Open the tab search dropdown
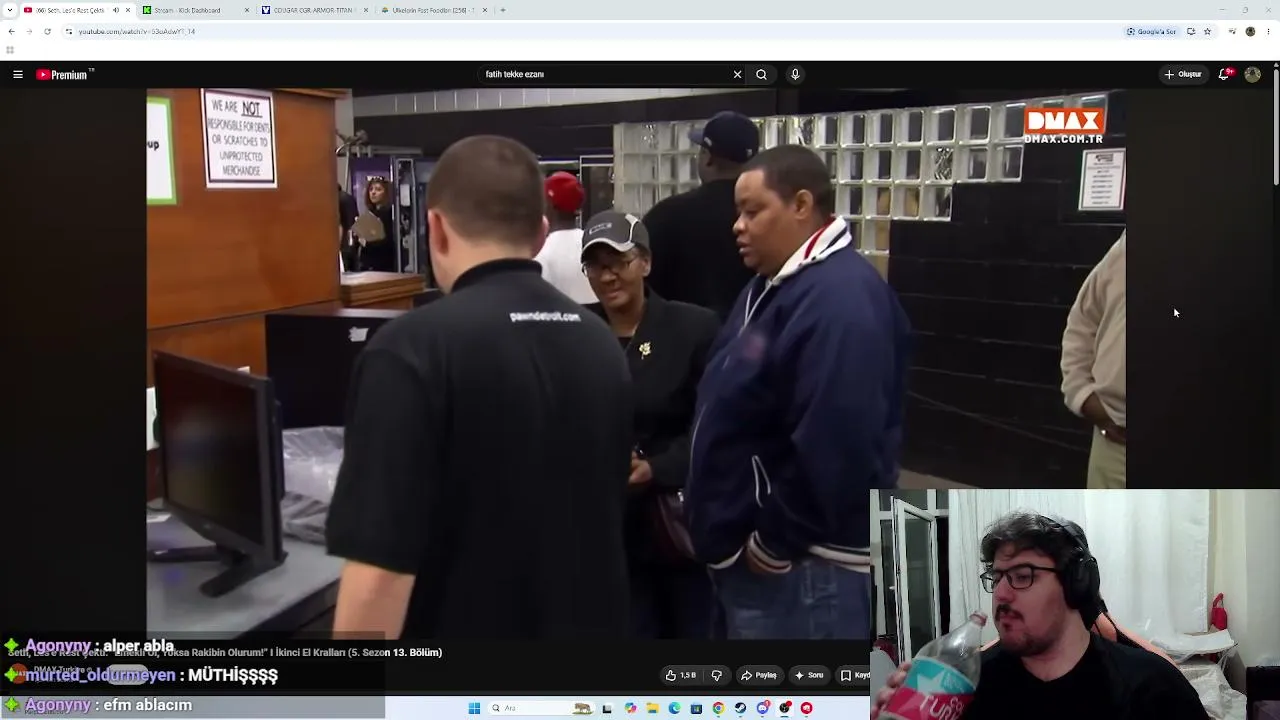The image size is (1280, 720). click(8, 10)
